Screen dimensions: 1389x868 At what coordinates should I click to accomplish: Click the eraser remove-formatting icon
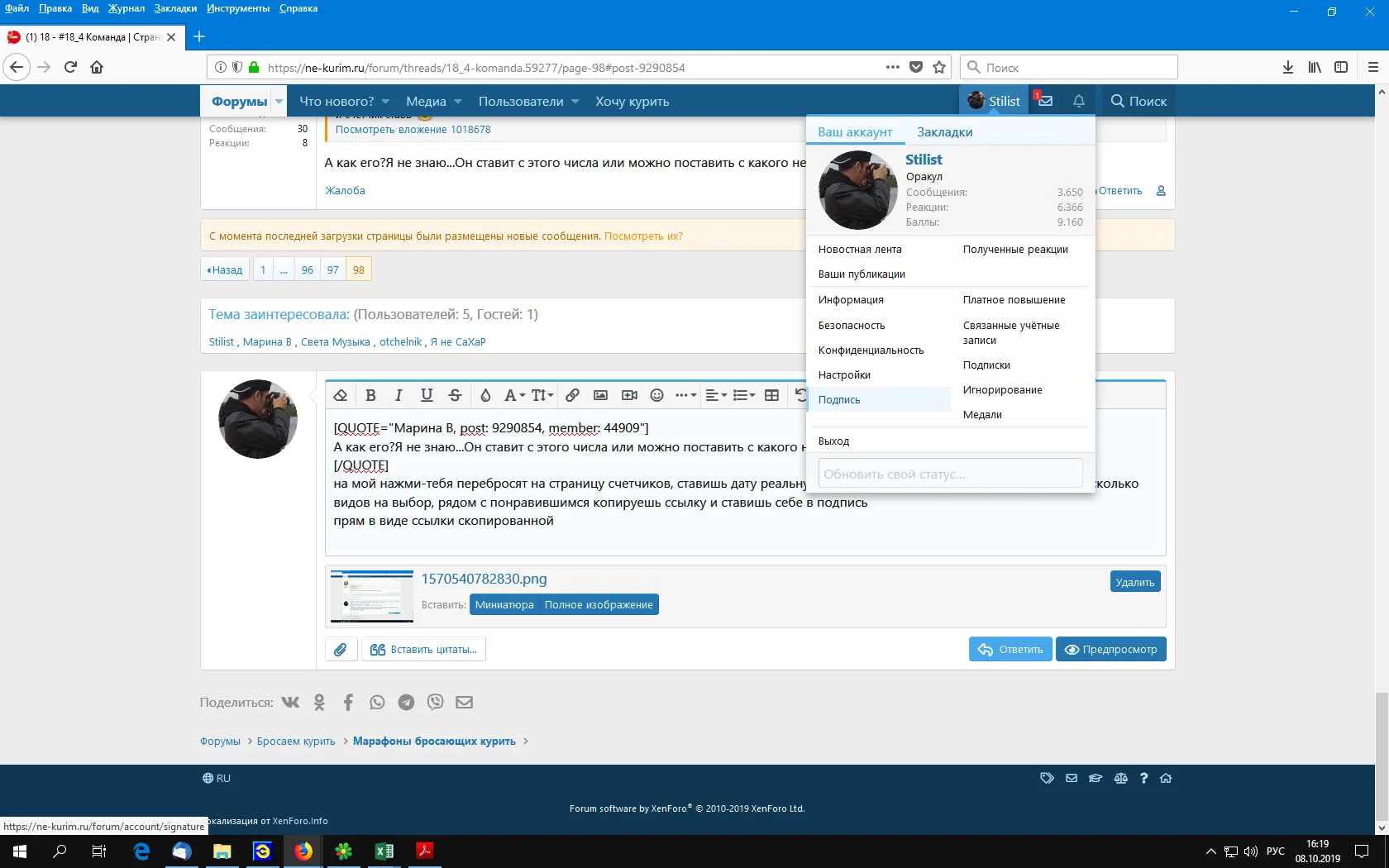click(x=341, y=395)
